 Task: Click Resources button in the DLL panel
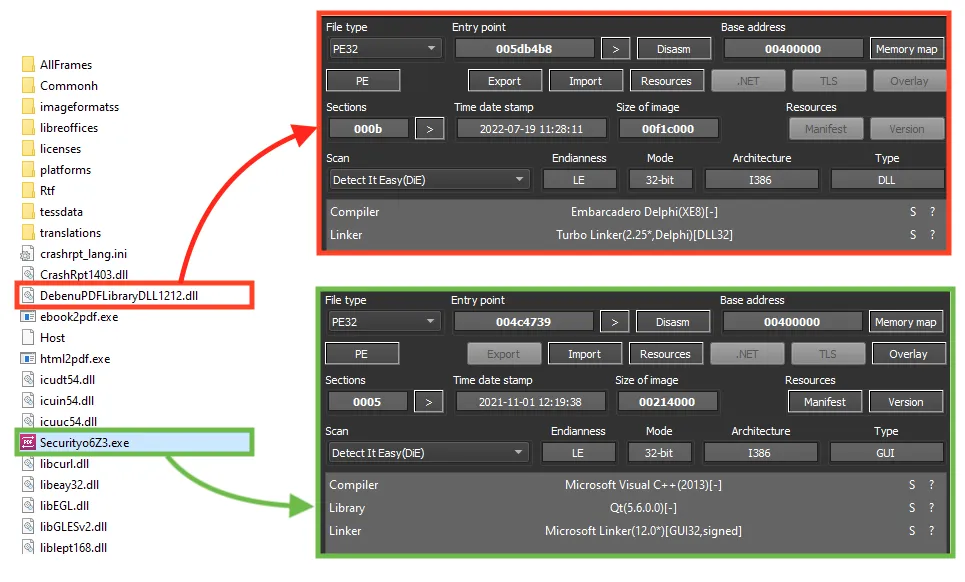(667, 81)
